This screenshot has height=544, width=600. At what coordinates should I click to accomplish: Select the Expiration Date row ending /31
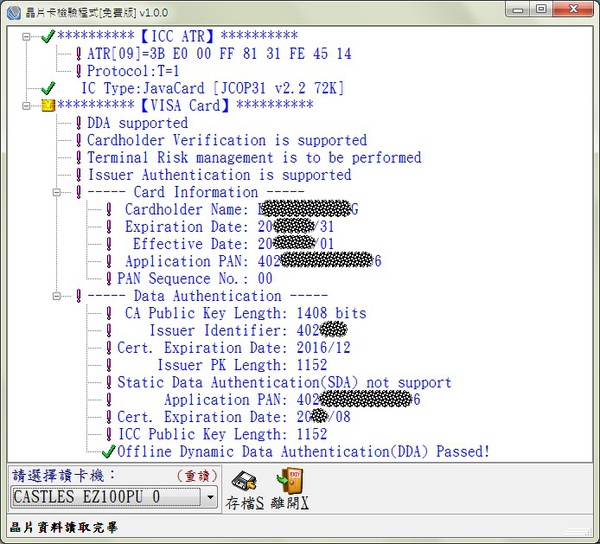[x=230, y=226]
